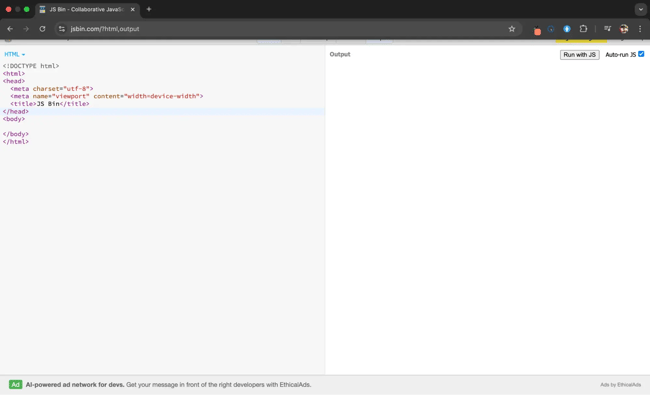Image resolution: width=650 pixels, height=395 pixels.
Task: Open the HTML panel dropdown
Action: click(x=15, y=54)
